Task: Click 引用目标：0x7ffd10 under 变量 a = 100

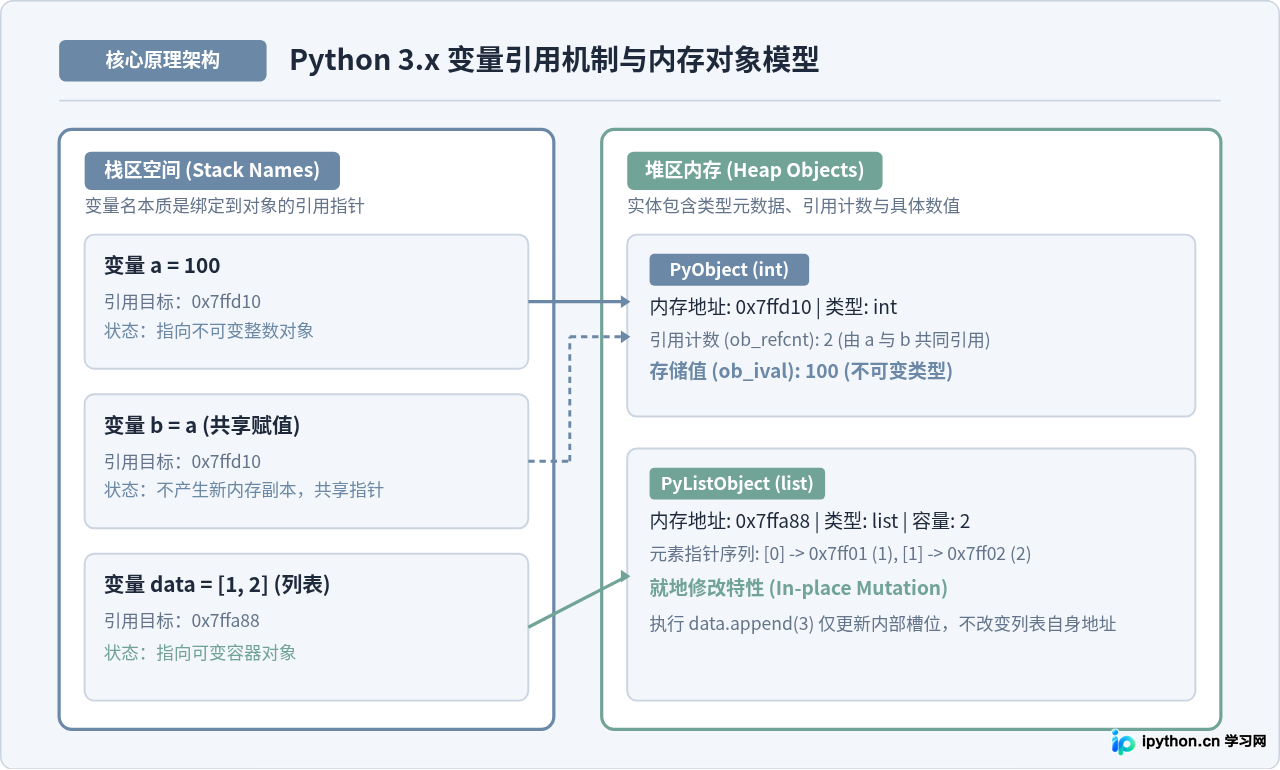Action: pos(182,301)
